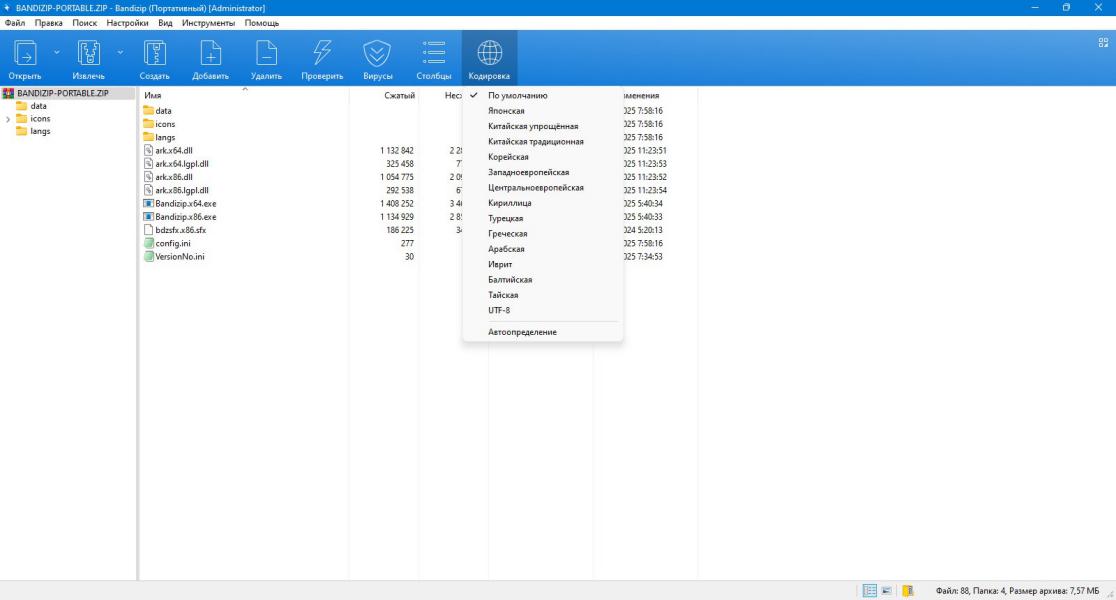This screenshot has width=1116, height=600.
Task: Click the Проверить (Test) lightning icon
Action: (322, 53)
